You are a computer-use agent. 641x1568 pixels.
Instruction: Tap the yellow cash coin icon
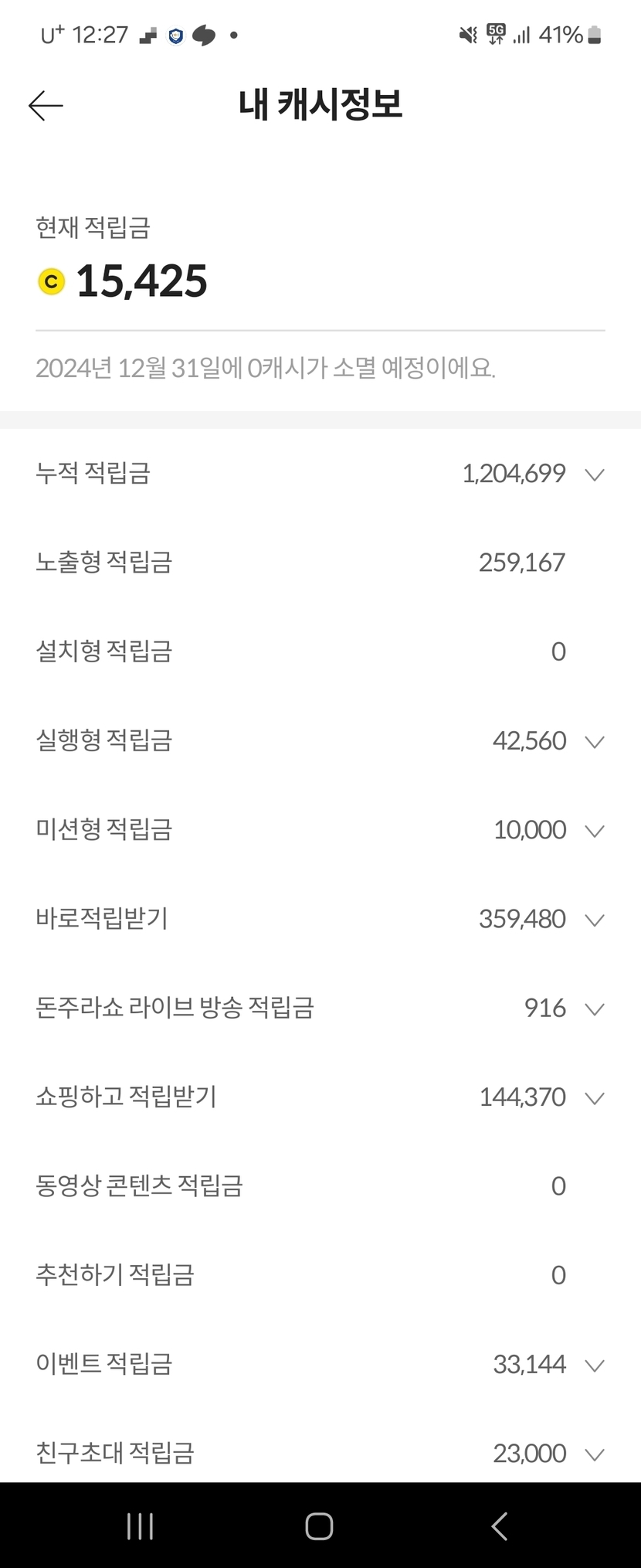pos(52,281)
